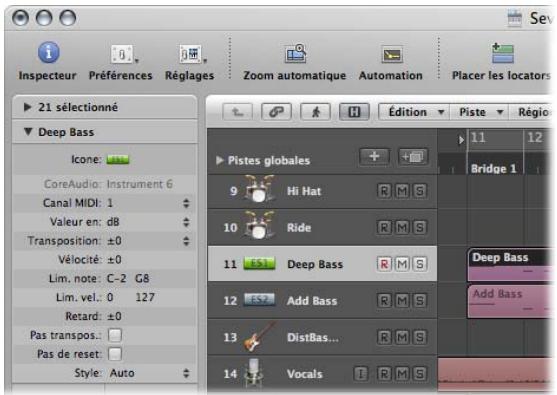Viewport: 557px width, 395px height.
Task: Click Placer les locators icon
Action: [502, 53]
